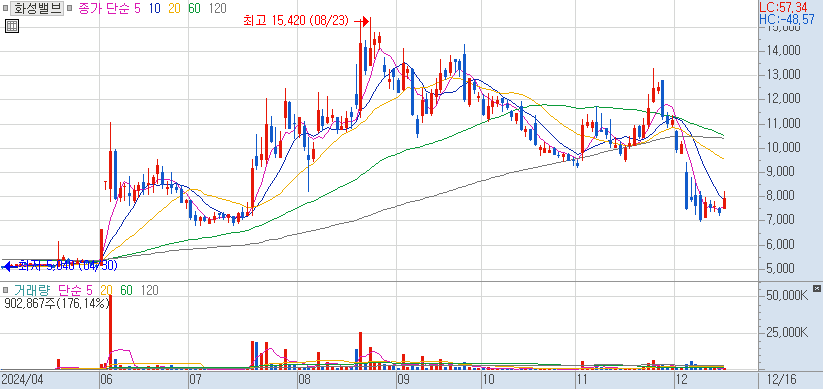
Task: Click the 12,000 price axis label
Action: [784, 99]
